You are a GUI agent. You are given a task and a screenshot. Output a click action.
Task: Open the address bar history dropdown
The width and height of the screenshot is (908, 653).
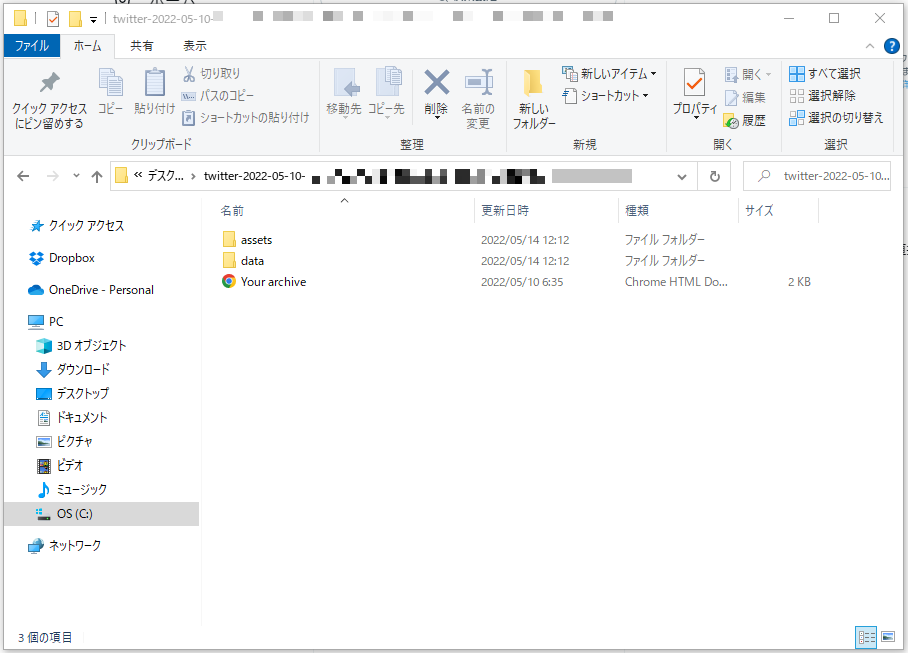pos(682,177)
